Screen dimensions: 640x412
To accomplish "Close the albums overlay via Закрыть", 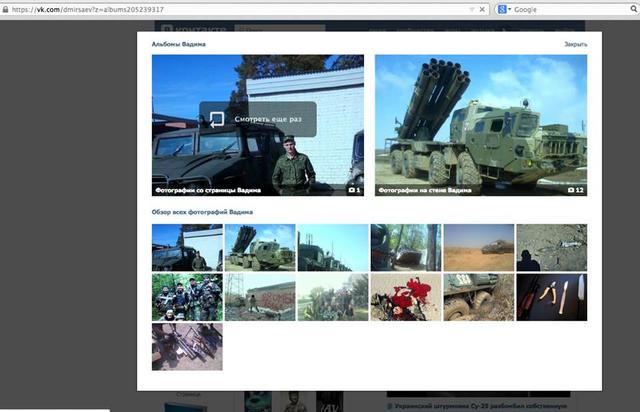I will pyautogui.click(x=575, y=45).
